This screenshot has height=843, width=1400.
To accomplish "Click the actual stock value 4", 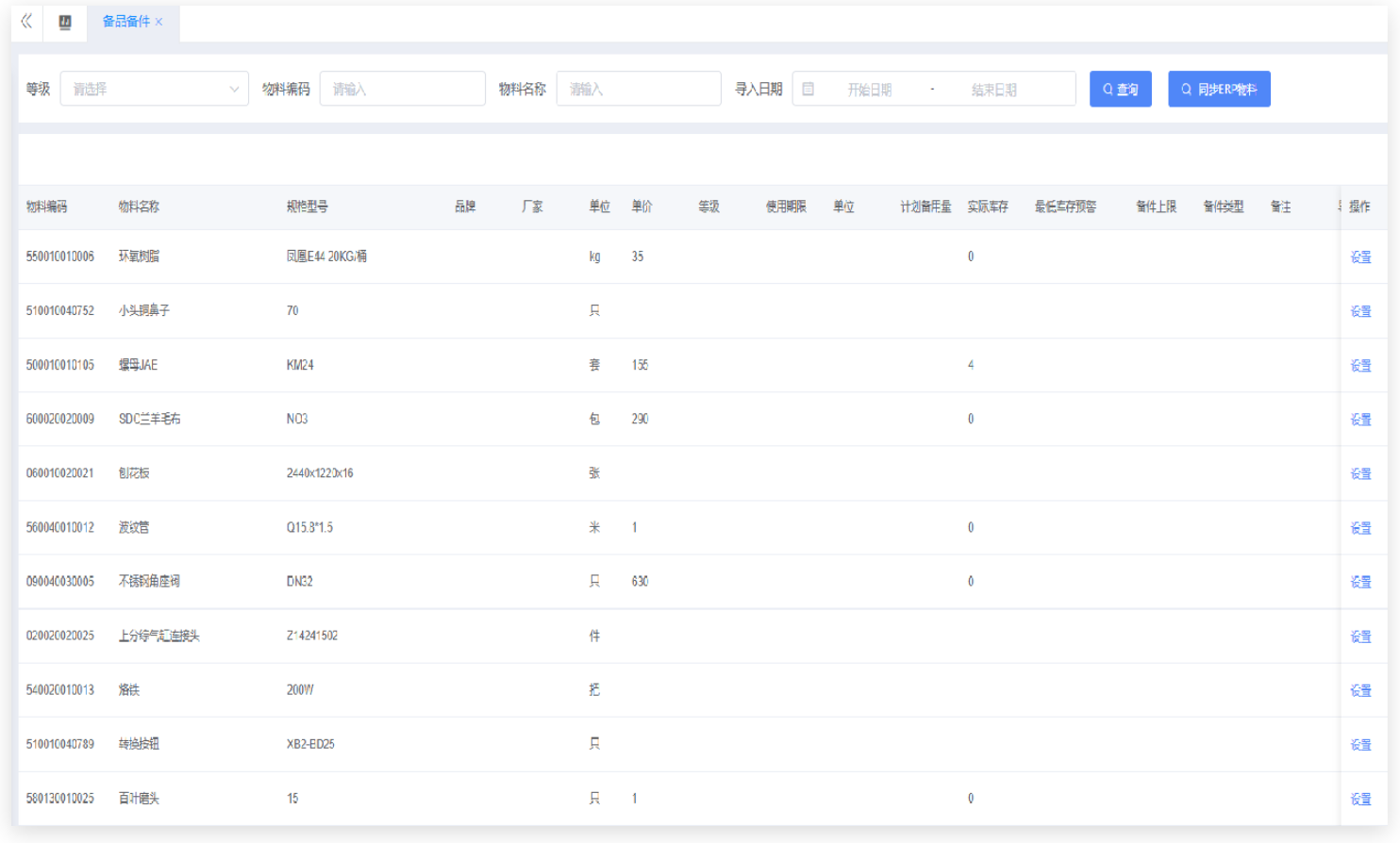I will (971, 365).
